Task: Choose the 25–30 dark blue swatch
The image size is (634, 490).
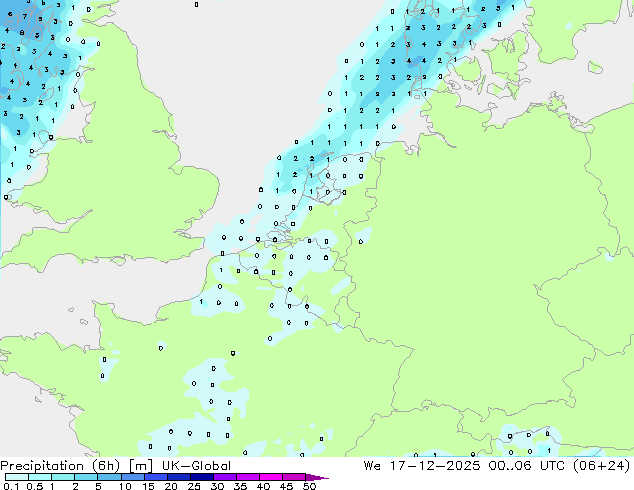Action: coord(201,477)
